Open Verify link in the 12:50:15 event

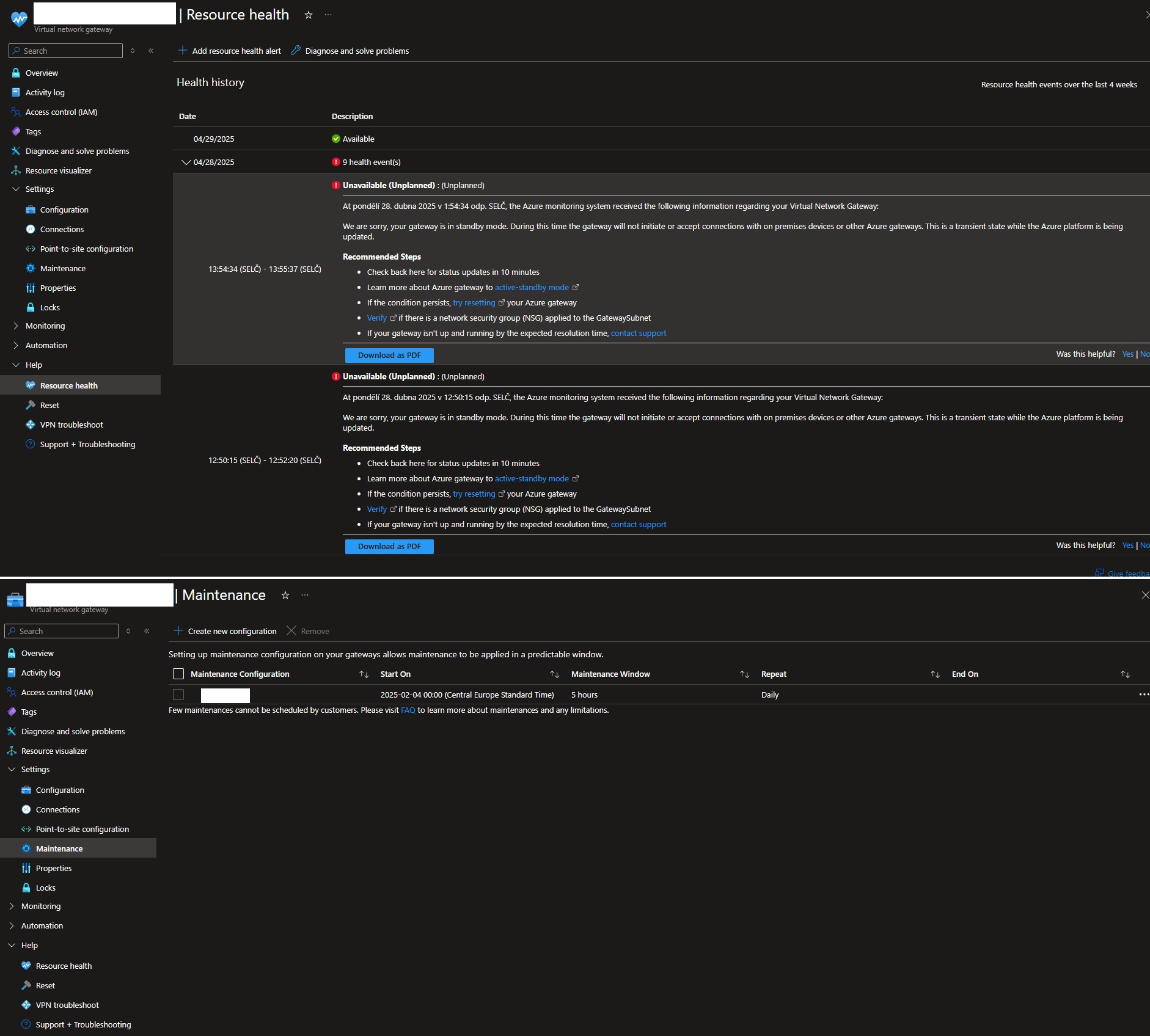tap(377, 509)
